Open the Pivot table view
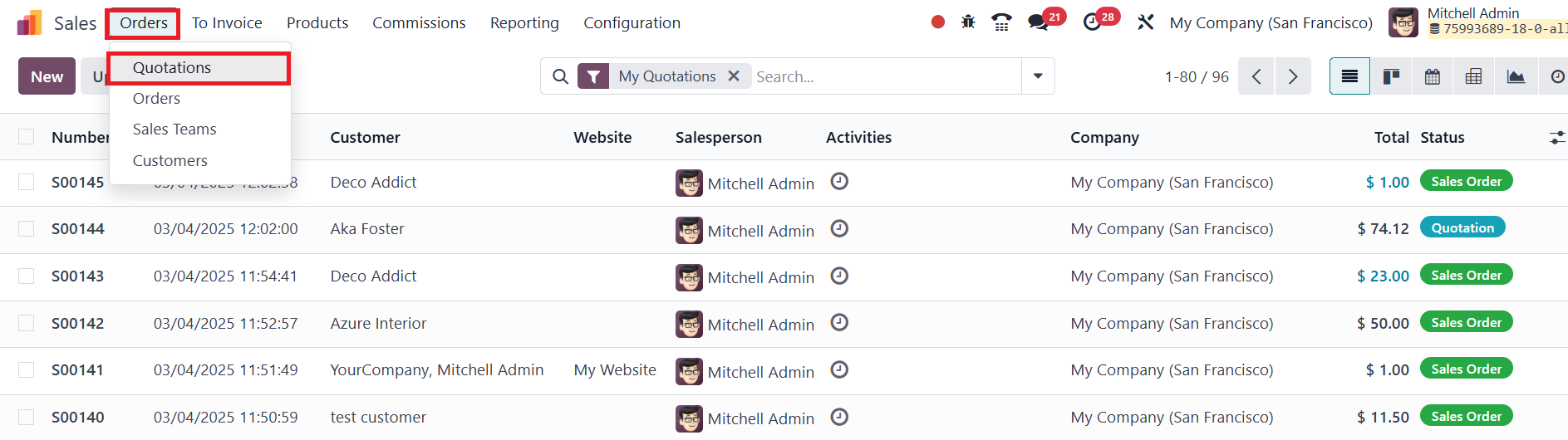The image size is (1568, 440). click(1473, 76)
